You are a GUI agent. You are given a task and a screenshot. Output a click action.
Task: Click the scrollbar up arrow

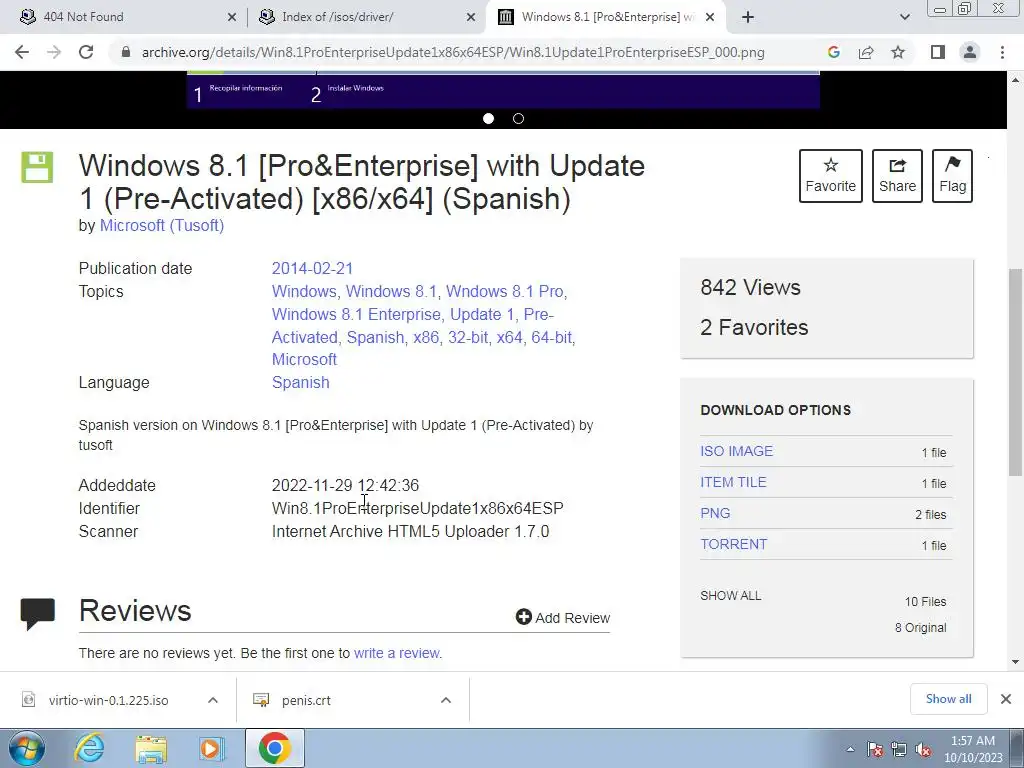click(1015, 80)
